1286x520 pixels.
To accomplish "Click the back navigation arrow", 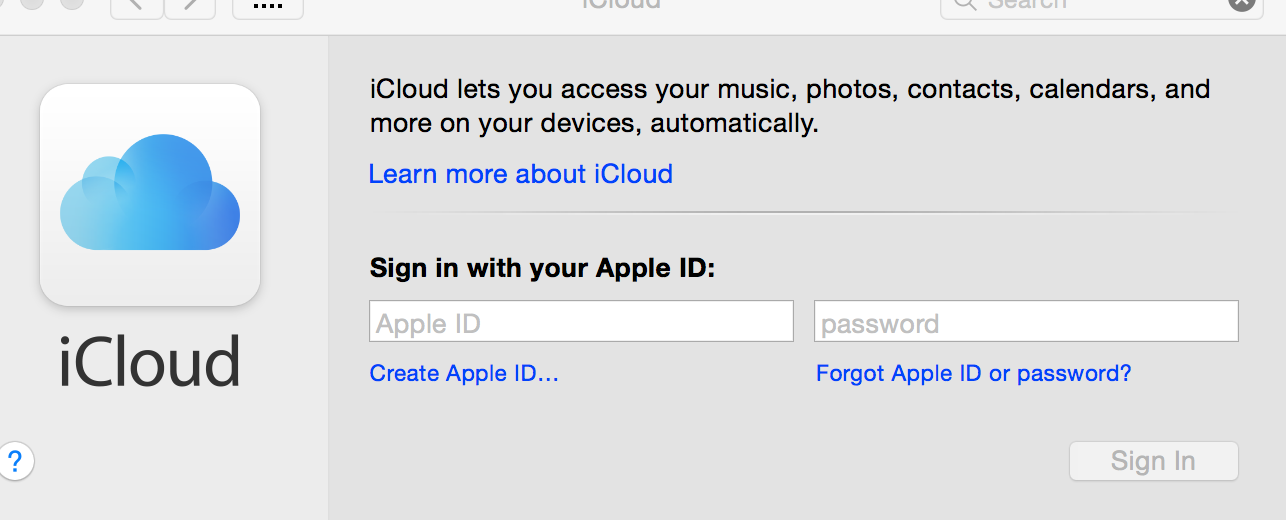I will pos(137,5).
